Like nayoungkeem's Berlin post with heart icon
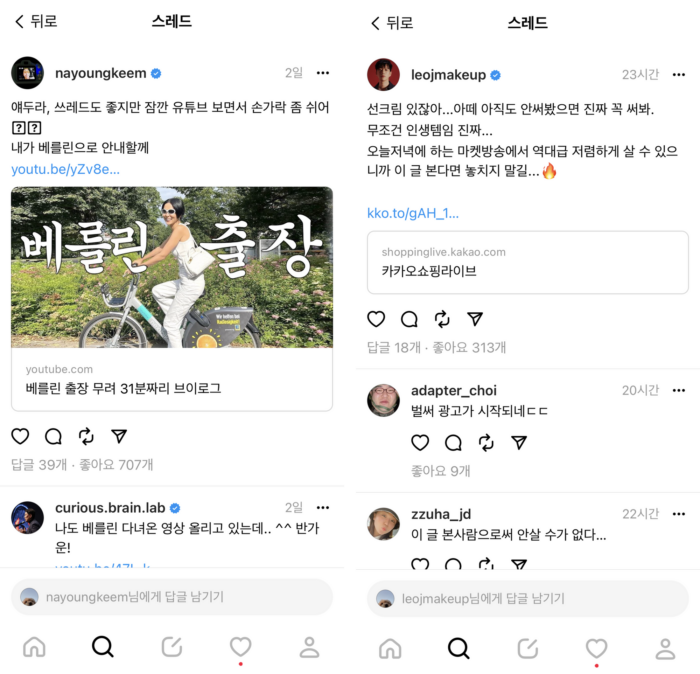 (20, 436)
